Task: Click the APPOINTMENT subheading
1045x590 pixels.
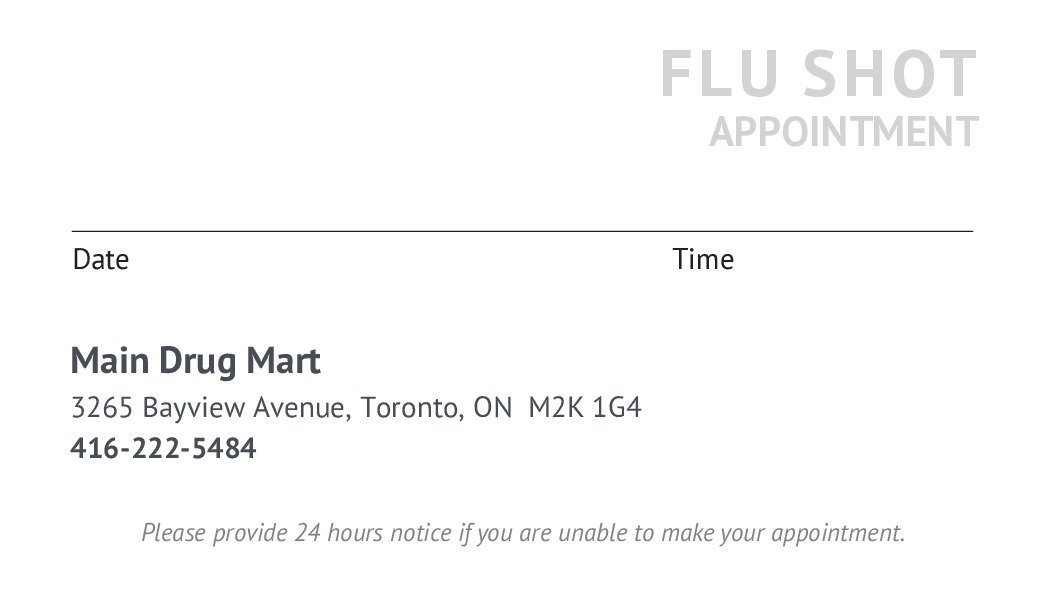Action: [x=843, y=132]
